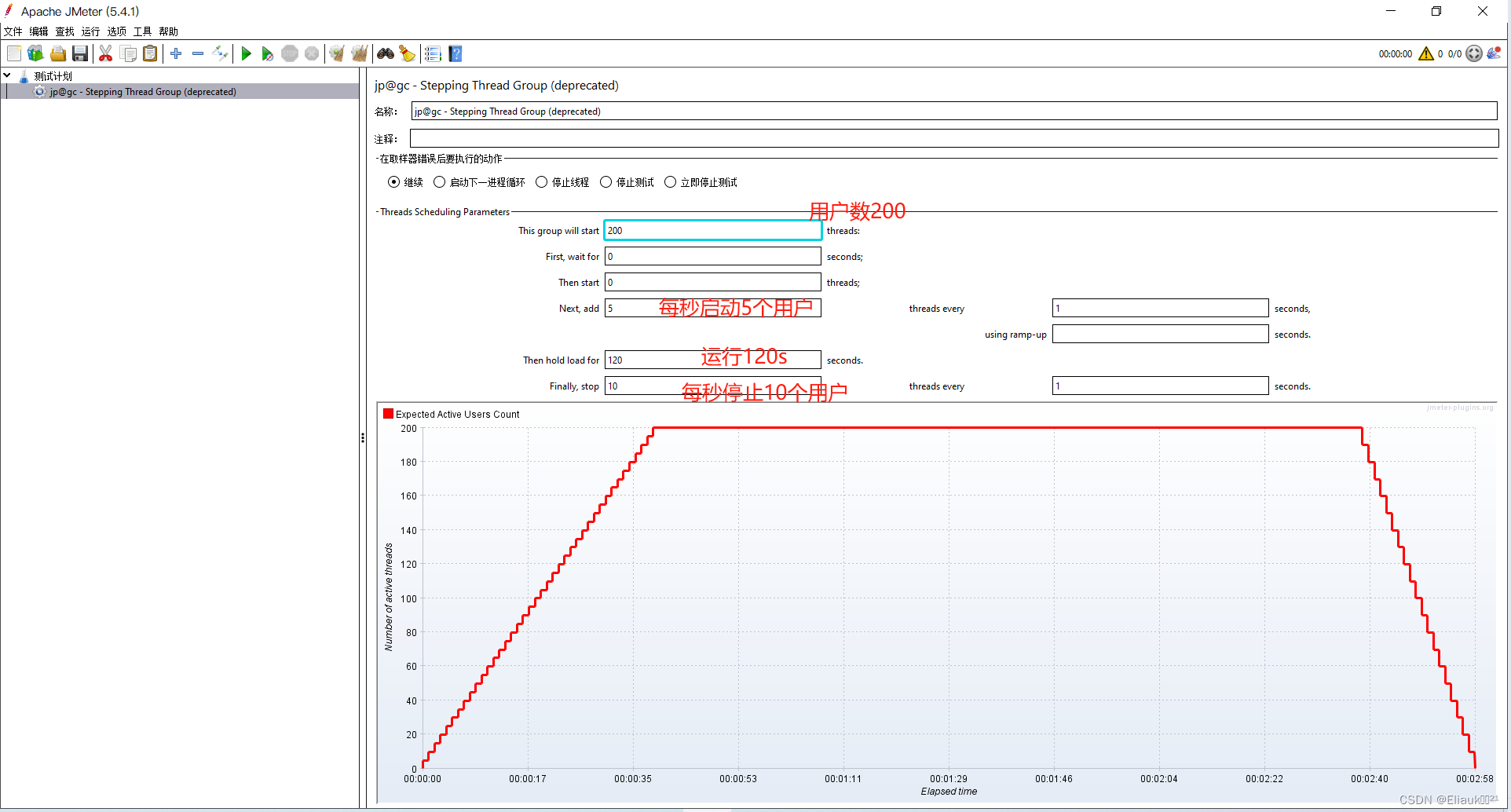Screen dimensions: 1511x812
Task: Reset search with yellow brush icon
Action: click(407, 53)
